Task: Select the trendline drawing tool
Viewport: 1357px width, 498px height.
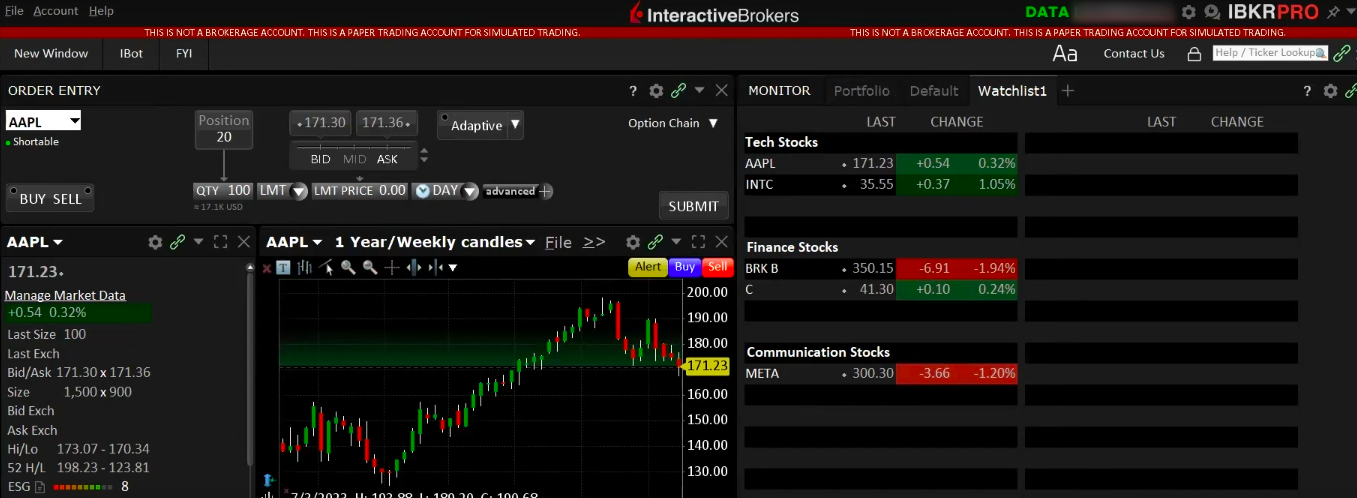Action: 327,267
